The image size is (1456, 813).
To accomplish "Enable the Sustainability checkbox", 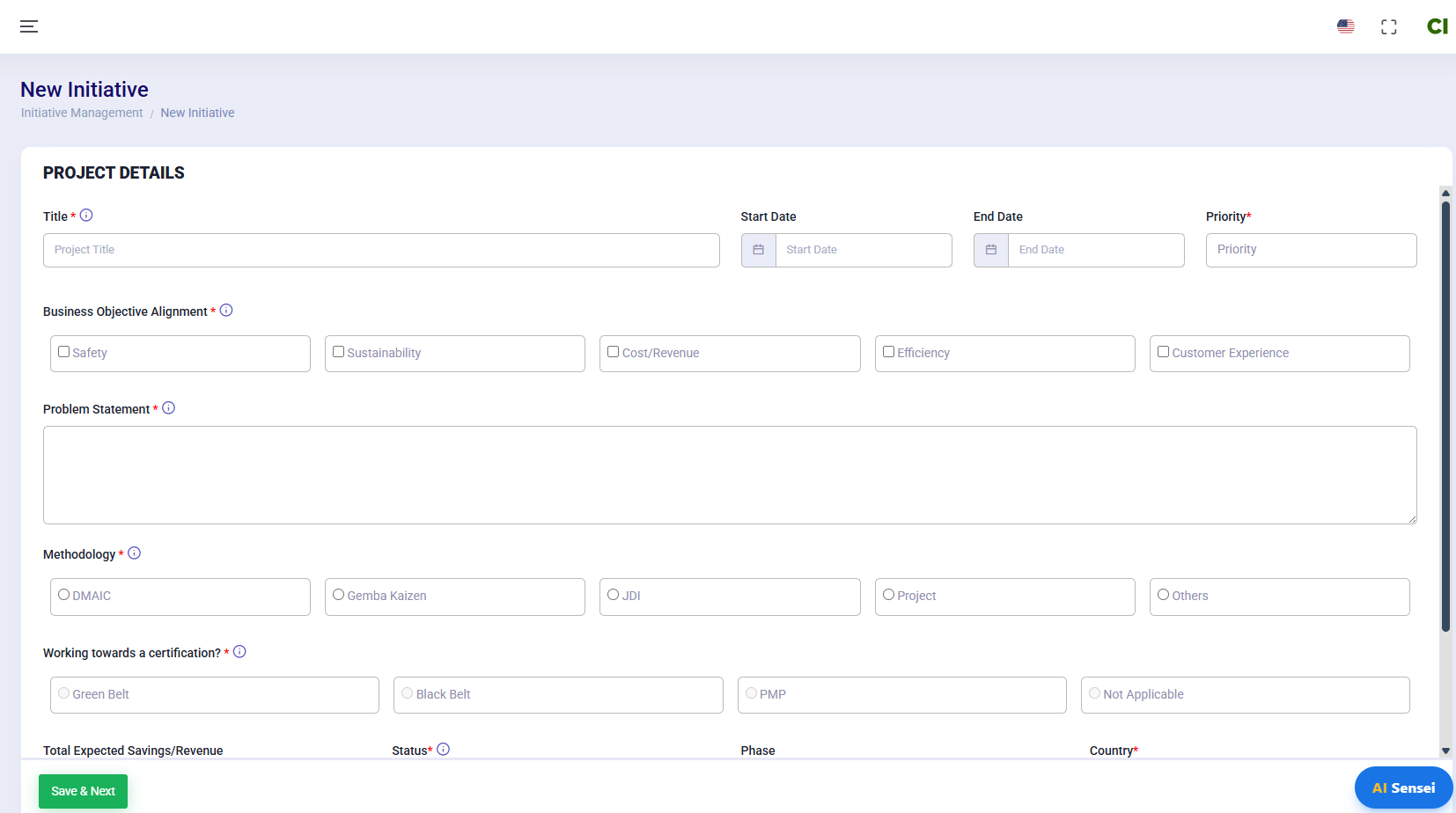I will click(x=339, y=352).
